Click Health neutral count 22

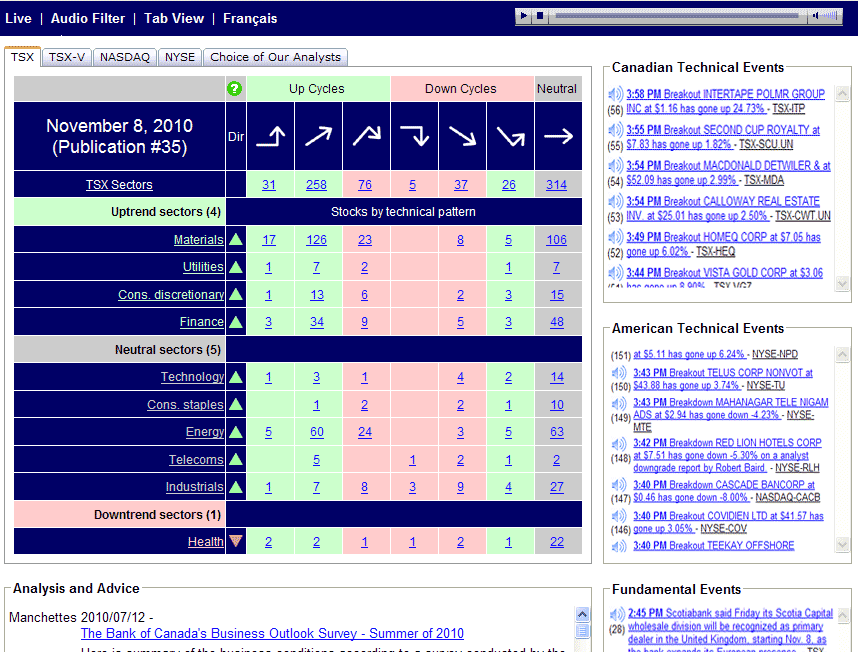[x=556, y=542]
